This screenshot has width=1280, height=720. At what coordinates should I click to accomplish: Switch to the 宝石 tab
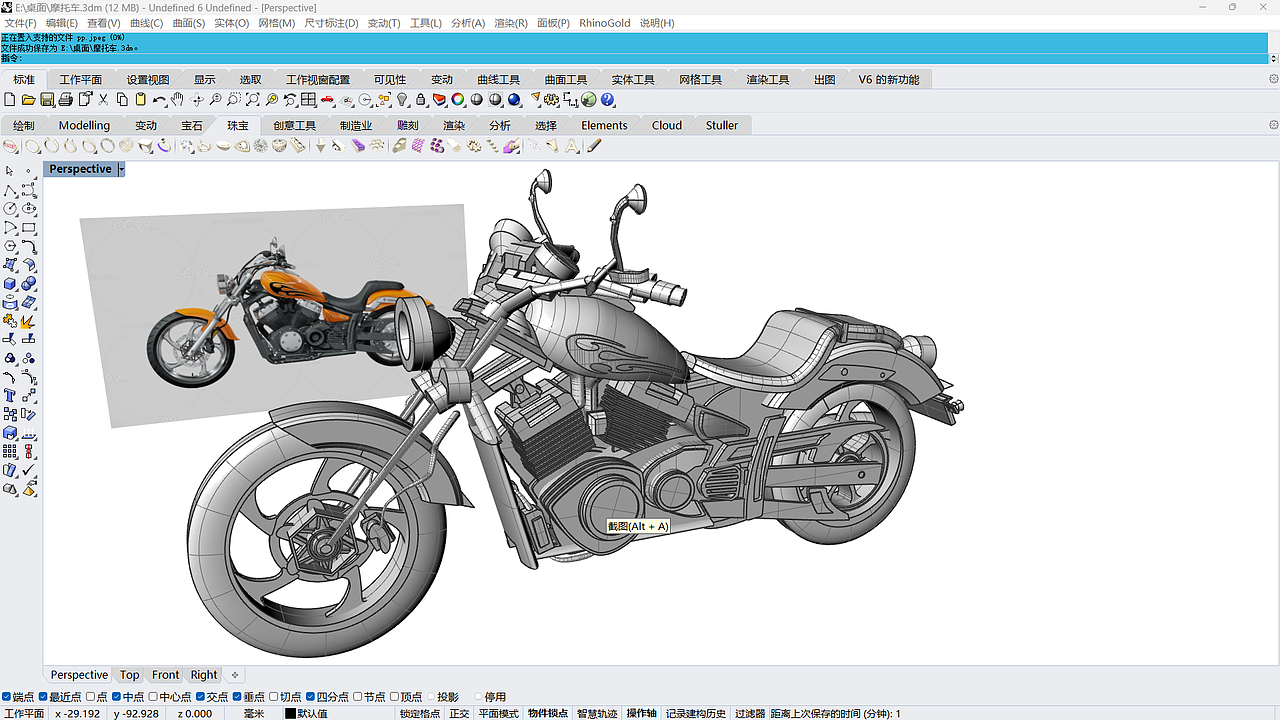click(x=192, y=126)
